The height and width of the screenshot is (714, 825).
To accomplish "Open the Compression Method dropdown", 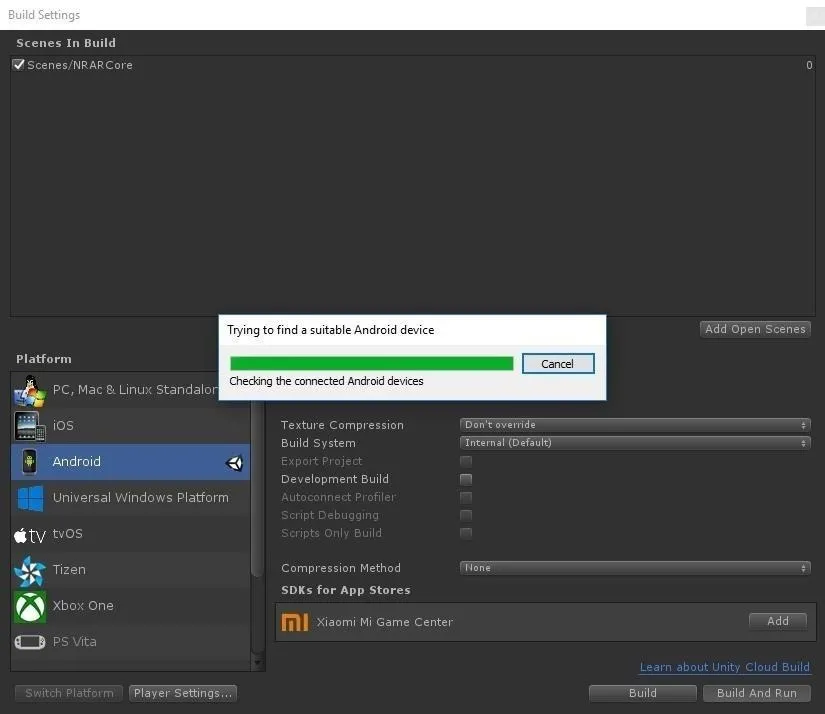I will tap(635, 568).
